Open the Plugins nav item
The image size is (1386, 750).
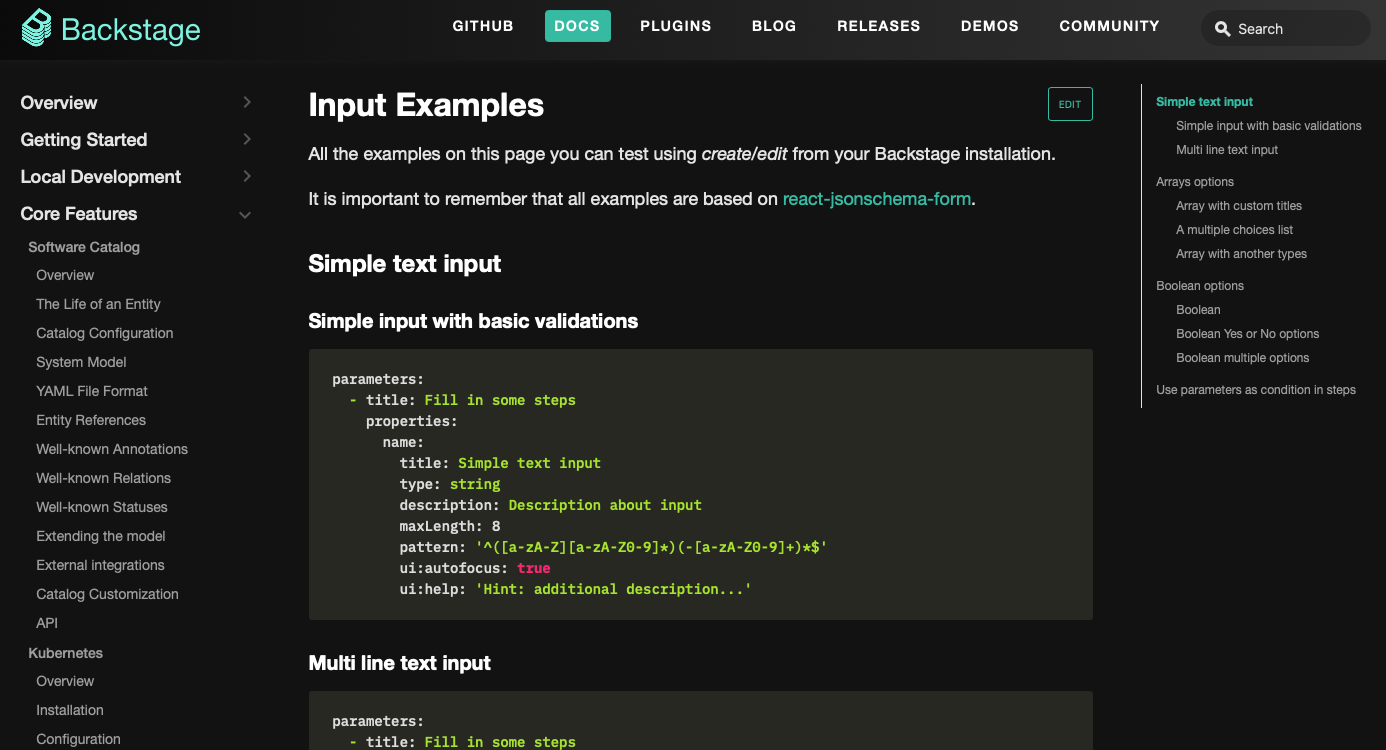tap(676, 26)
